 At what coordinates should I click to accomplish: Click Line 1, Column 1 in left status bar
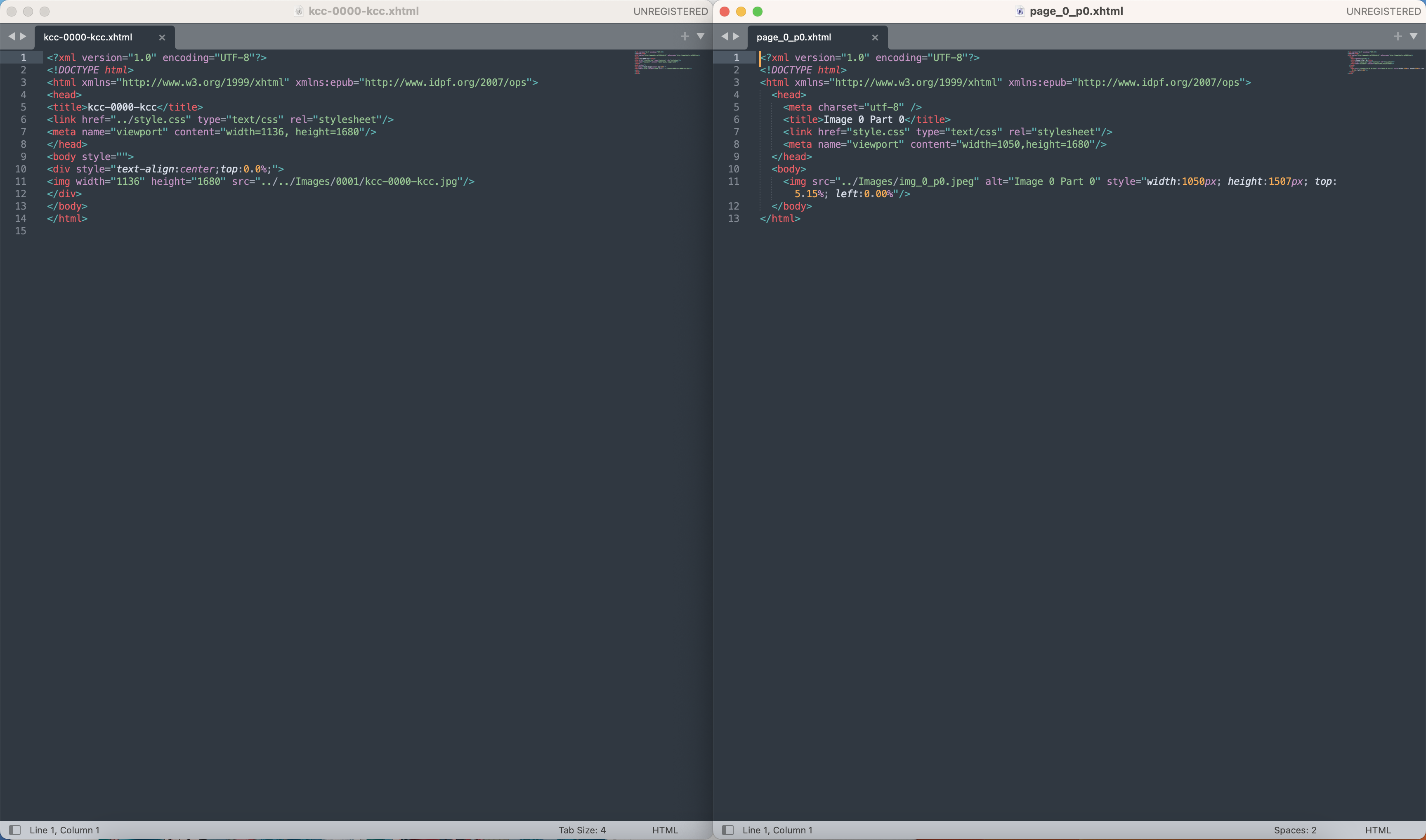pos(65,829)
